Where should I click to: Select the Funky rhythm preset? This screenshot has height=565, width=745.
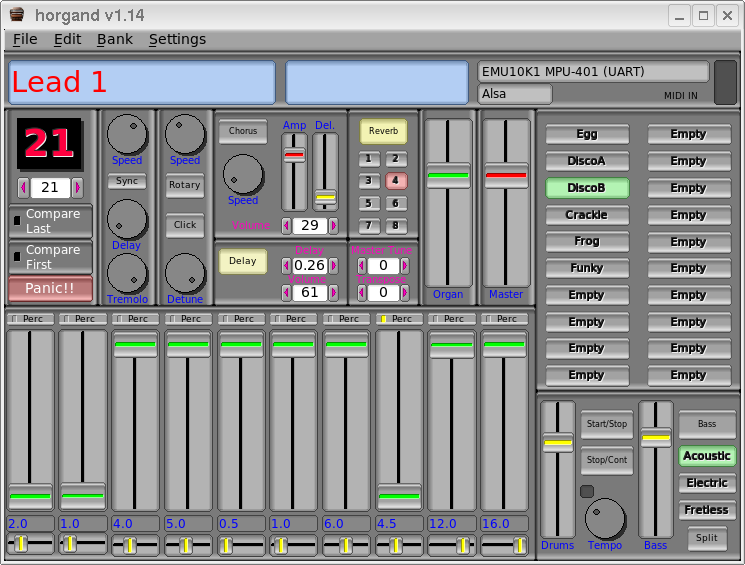tap(587, 268)
